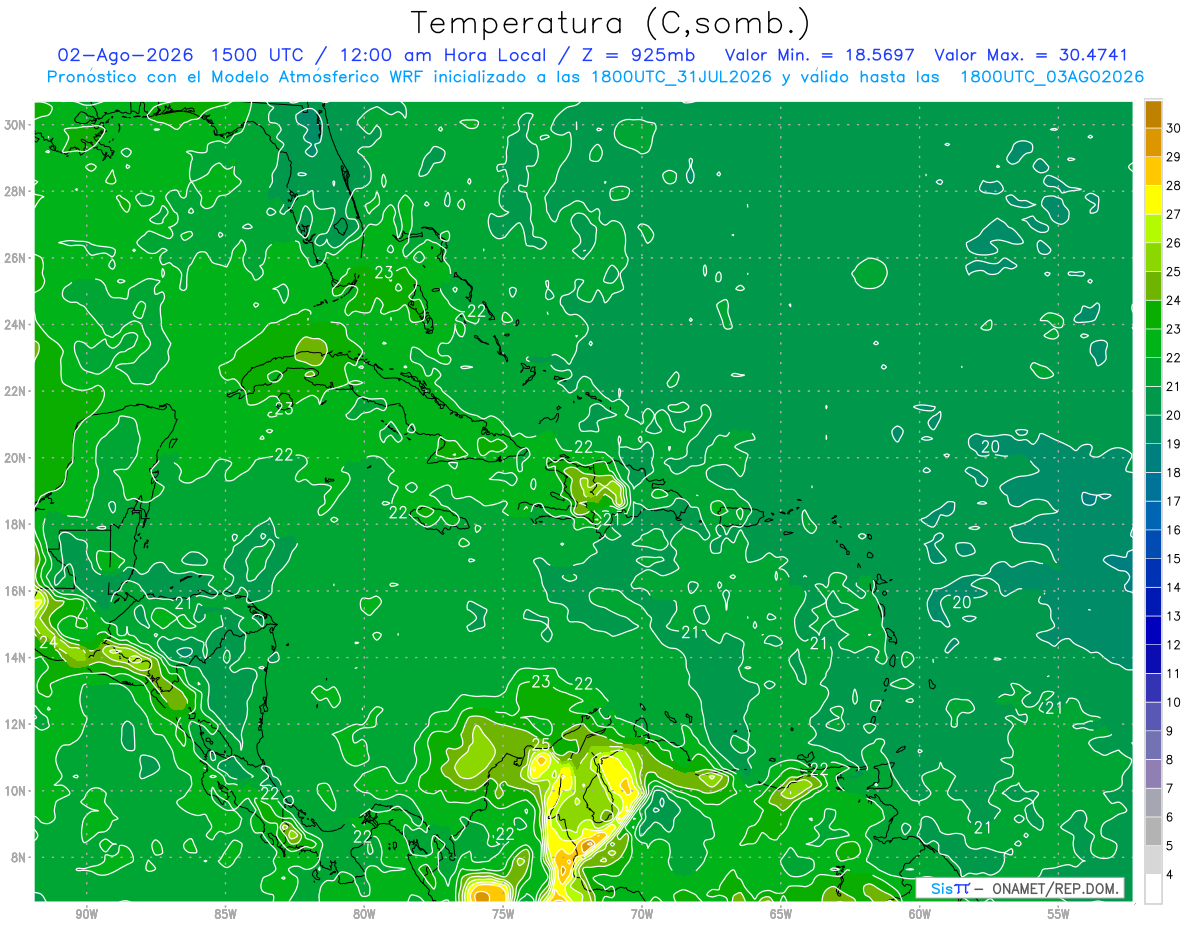Click the "8N" latitude axis label
Screen dimensions: 1200x927
[x=18, y=857]
